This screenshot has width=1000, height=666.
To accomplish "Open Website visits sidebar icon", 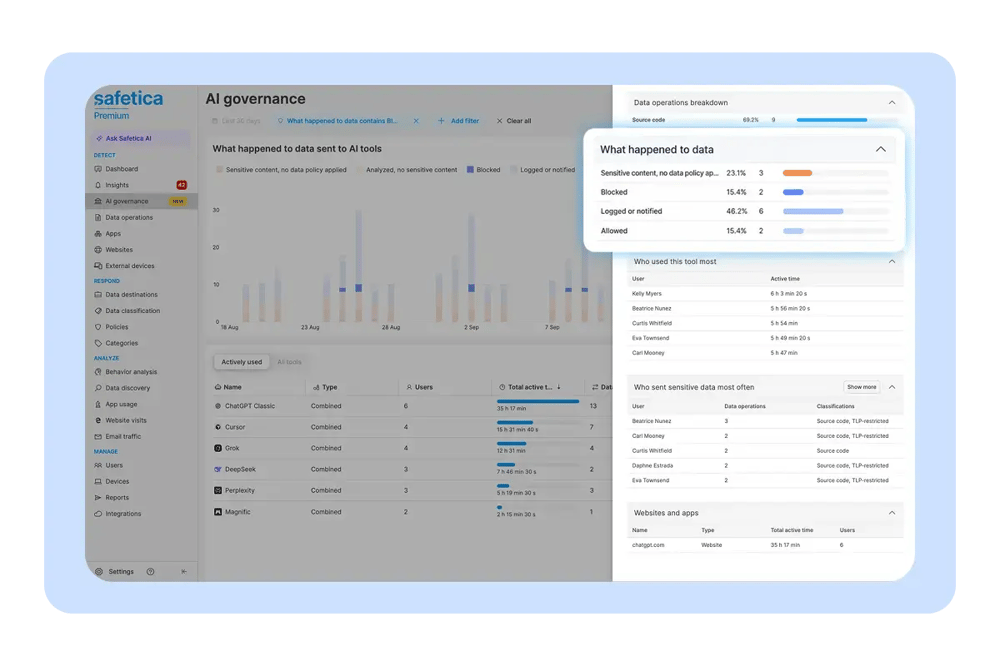I will tap(98, 420).
